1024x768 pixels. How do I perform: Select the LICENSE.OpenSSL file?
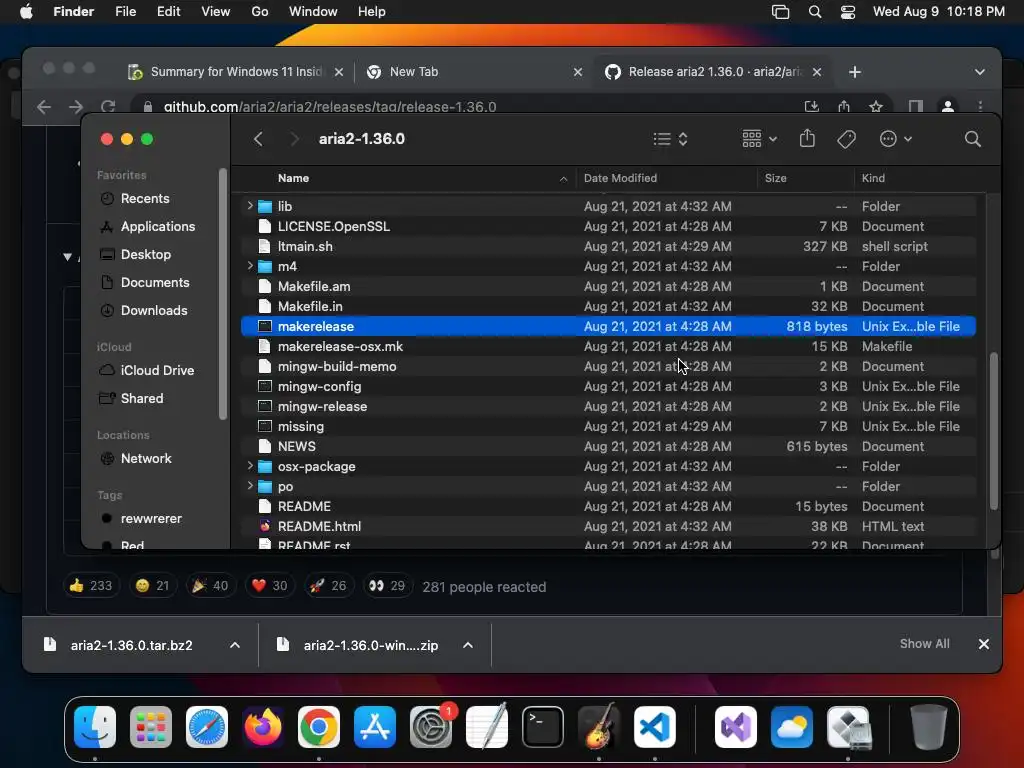click(x=608, y=227)
